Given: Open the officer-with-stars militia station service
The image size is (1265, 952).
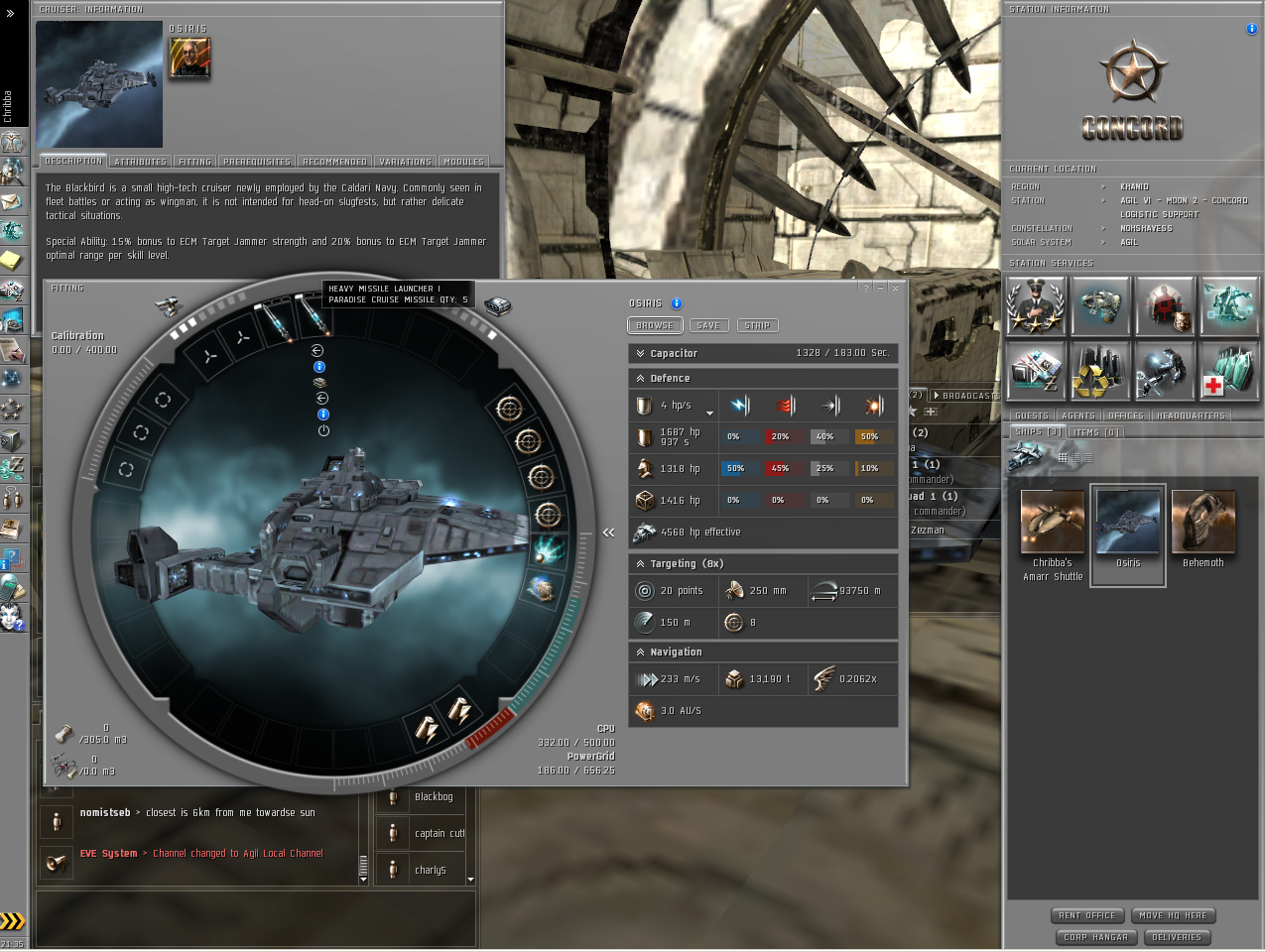Looking at the screenshot, I should pyautogui.click(x=1036, y=305).
